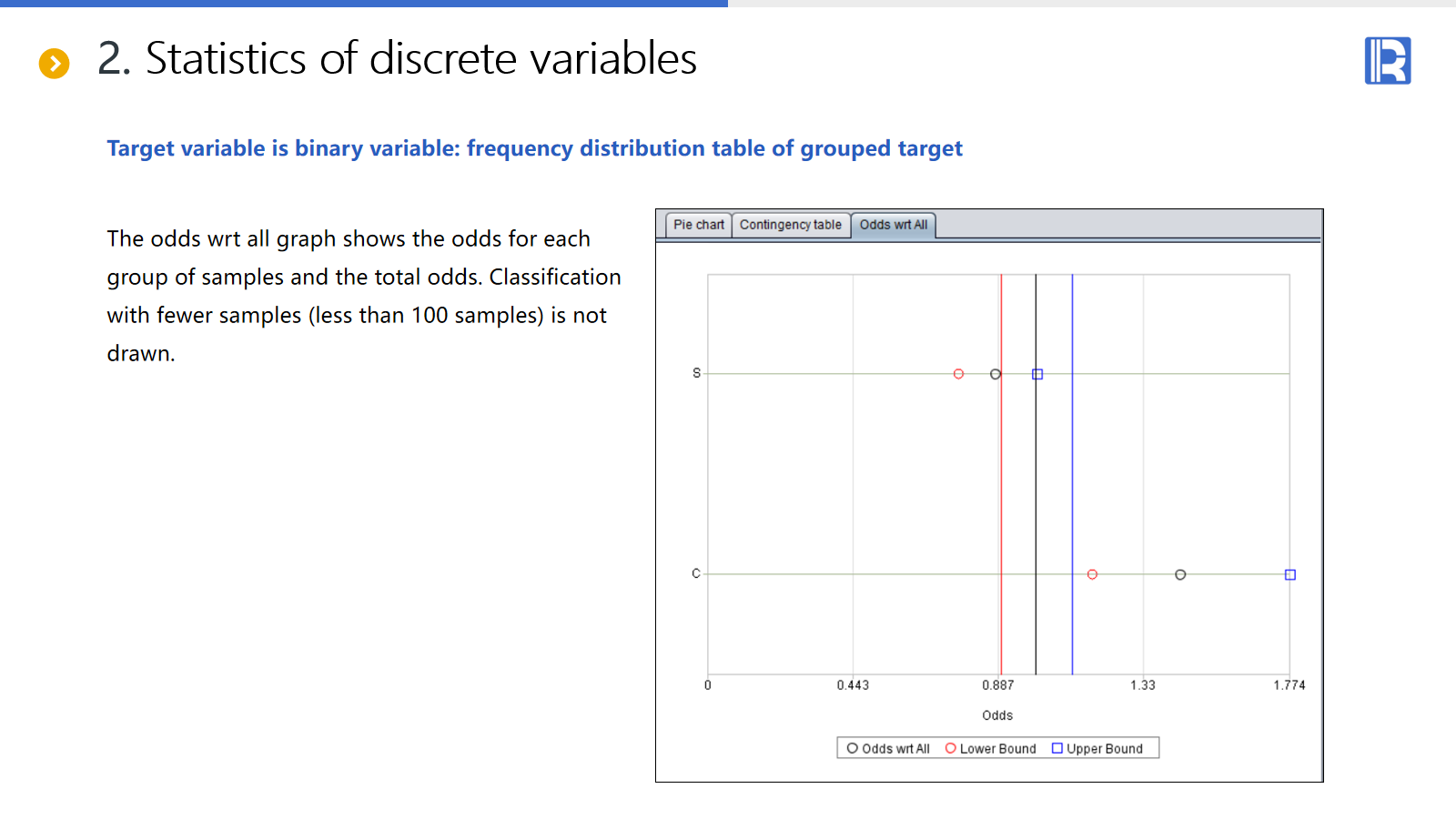Screen dimensions: 1456x819
Task: Click the Odds wrt All legend entry
Action: (888, 748)
